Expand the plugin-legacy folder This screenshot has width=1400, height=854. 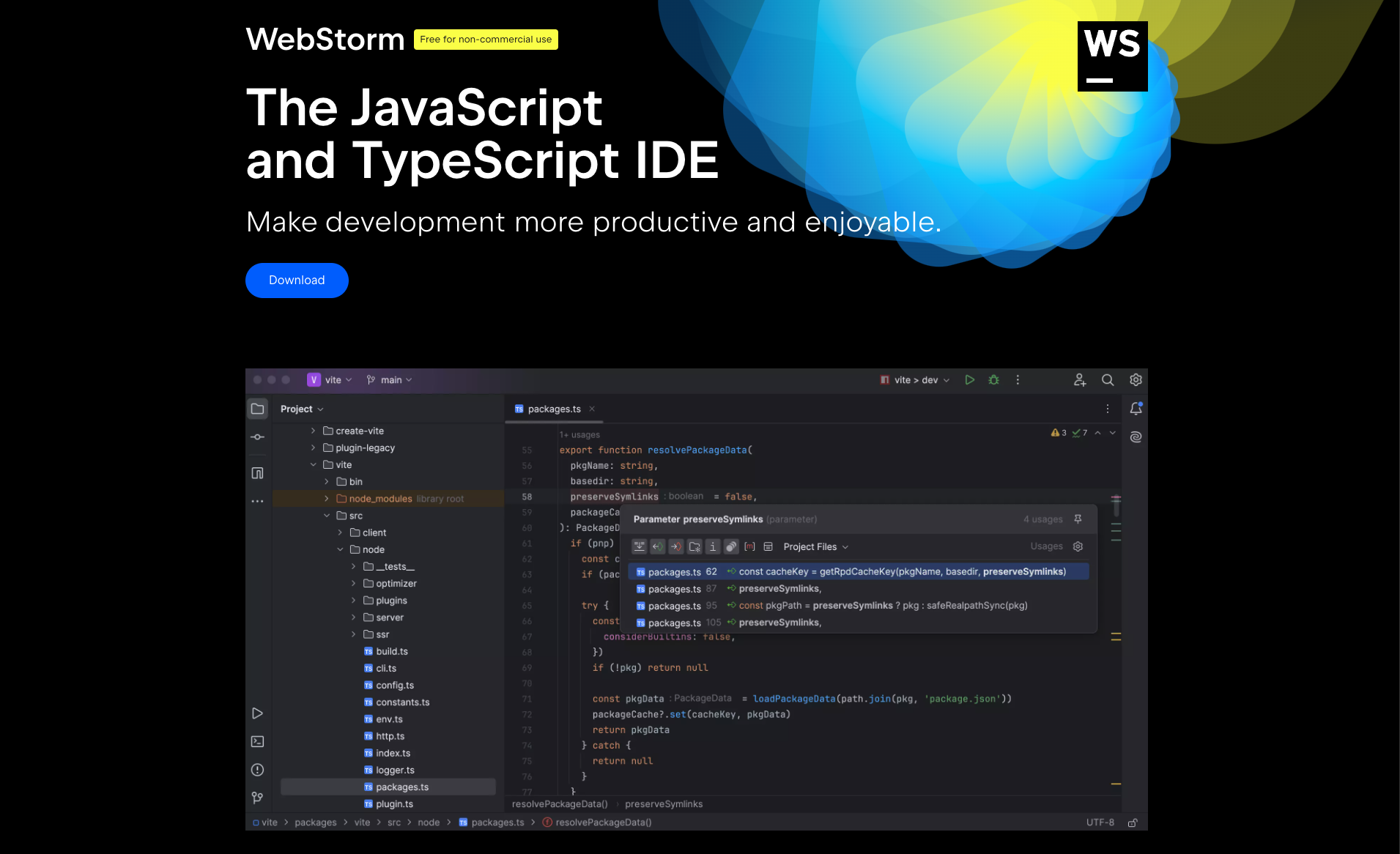[x=313, y=448]
